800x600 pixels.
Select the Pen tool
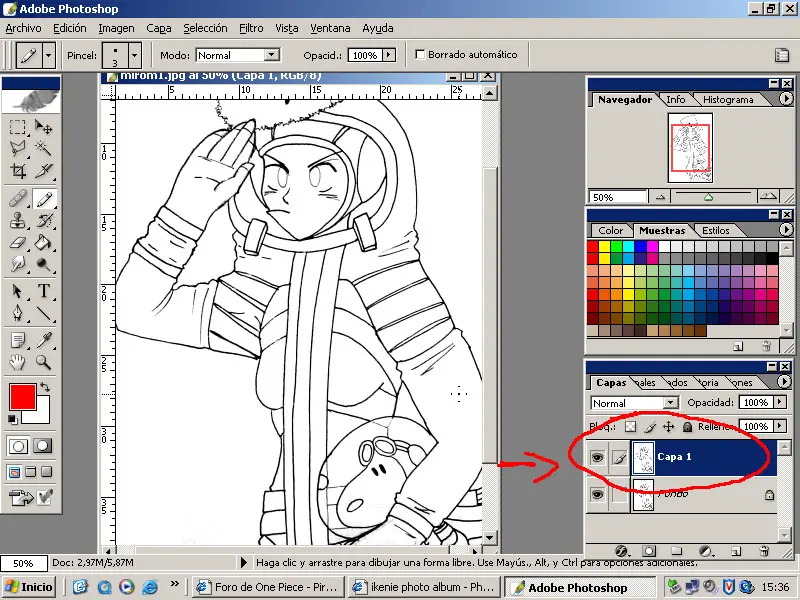click(x=17, y=313)
